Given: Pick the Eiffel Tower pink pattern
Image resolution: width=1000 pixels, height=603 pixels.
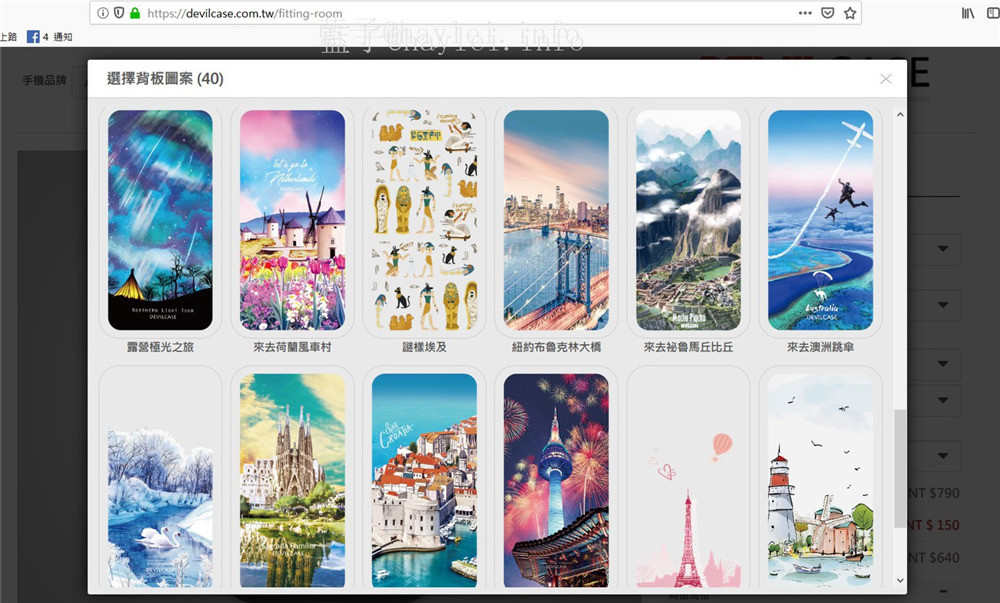Looking at the screenshot, I should (x=688, y=480).
